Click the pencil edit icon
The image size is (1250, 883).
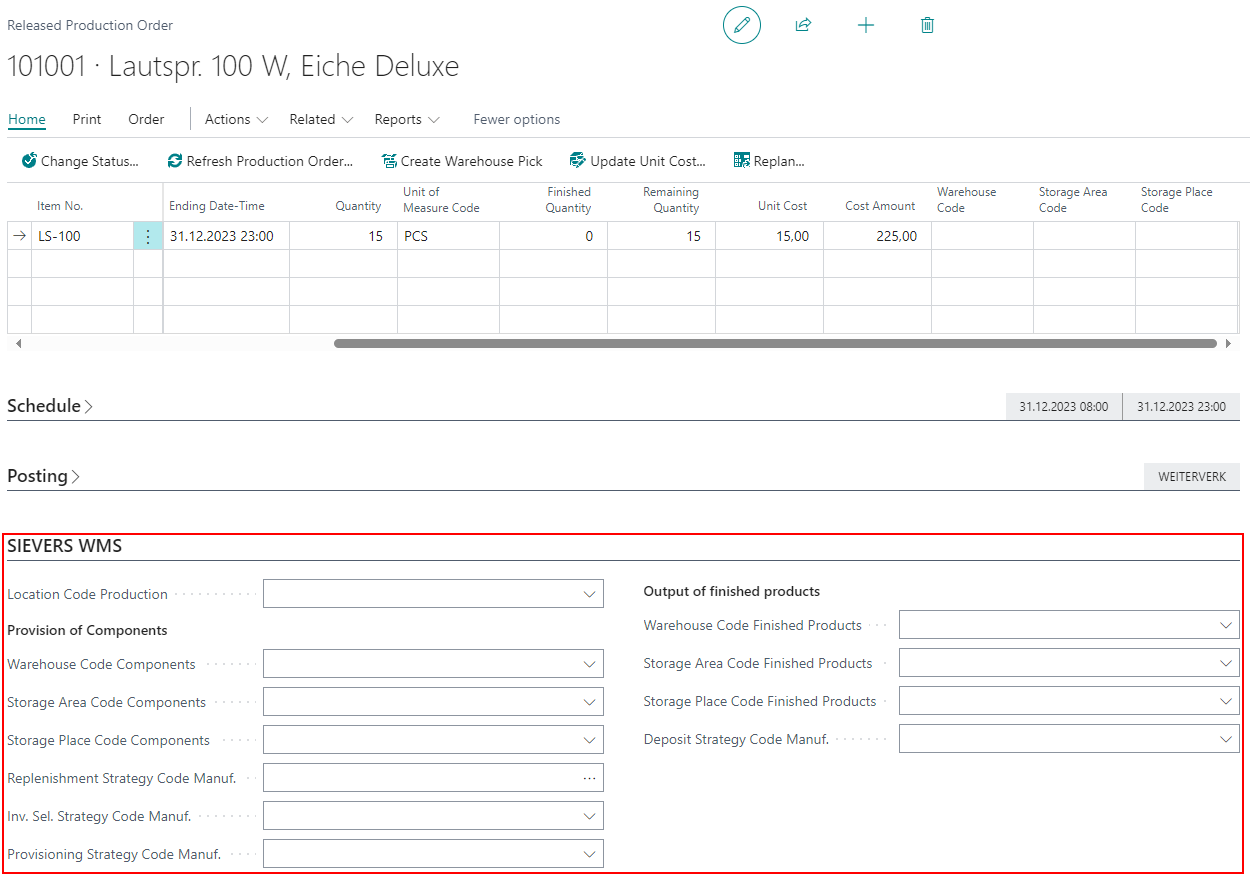pyautogui.click(x=741, y=25)
